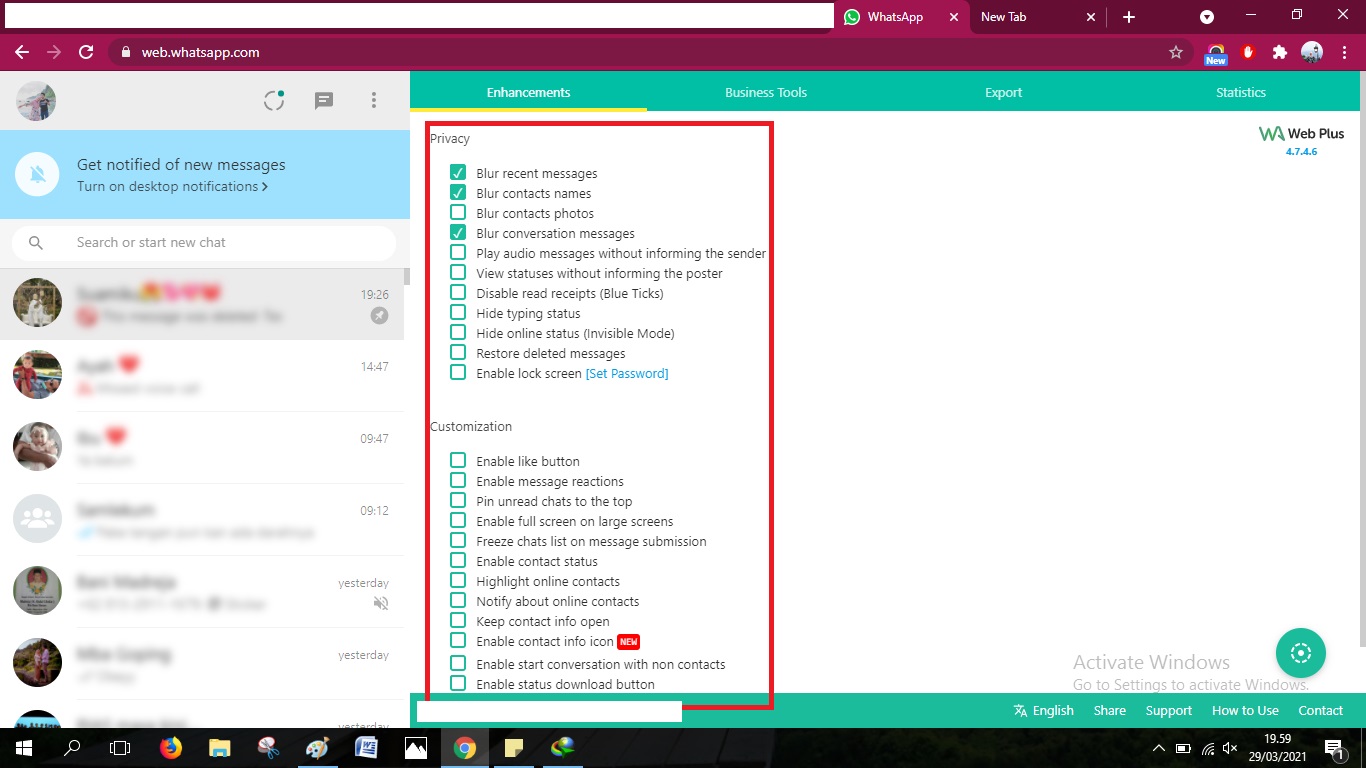Open the Support page

[1168, 710]
